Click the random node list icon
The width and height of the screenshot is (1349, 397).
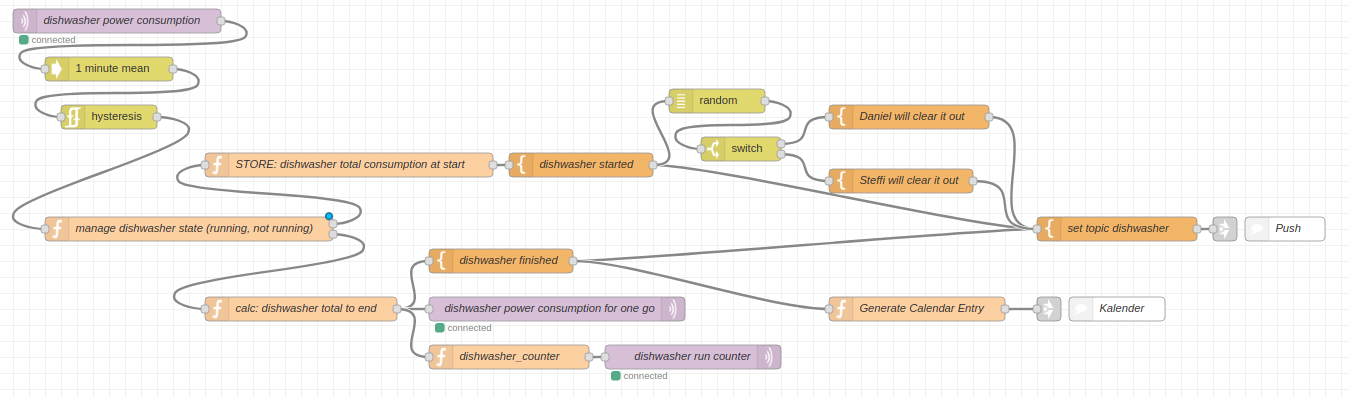pyautogui.click(x=681, y=101)
